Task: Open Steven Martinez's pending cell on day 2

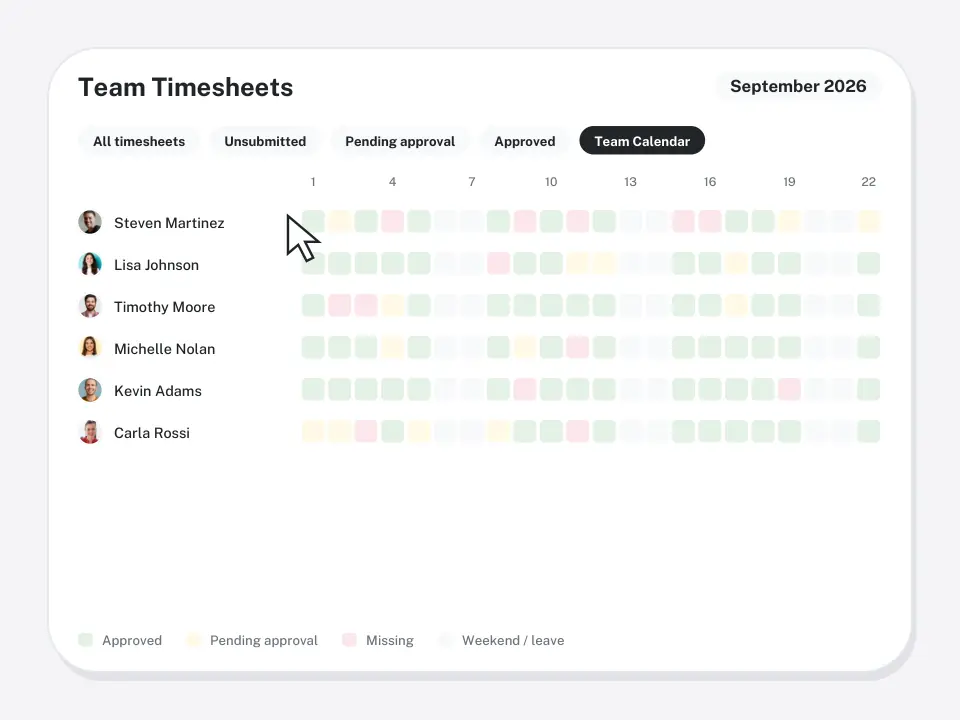Action: (x=340, y=221)
